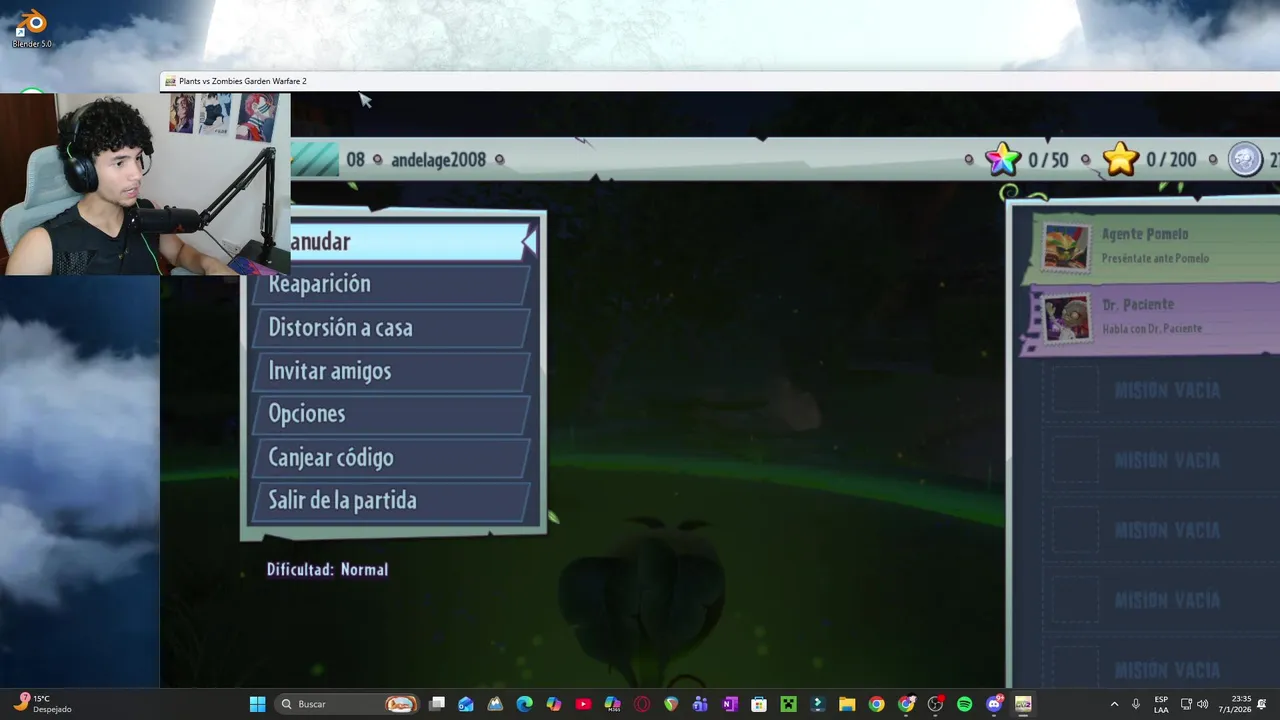Open the Windows Start menu
This screenshot has height=720, width=1280.
[x=257, y=704]
